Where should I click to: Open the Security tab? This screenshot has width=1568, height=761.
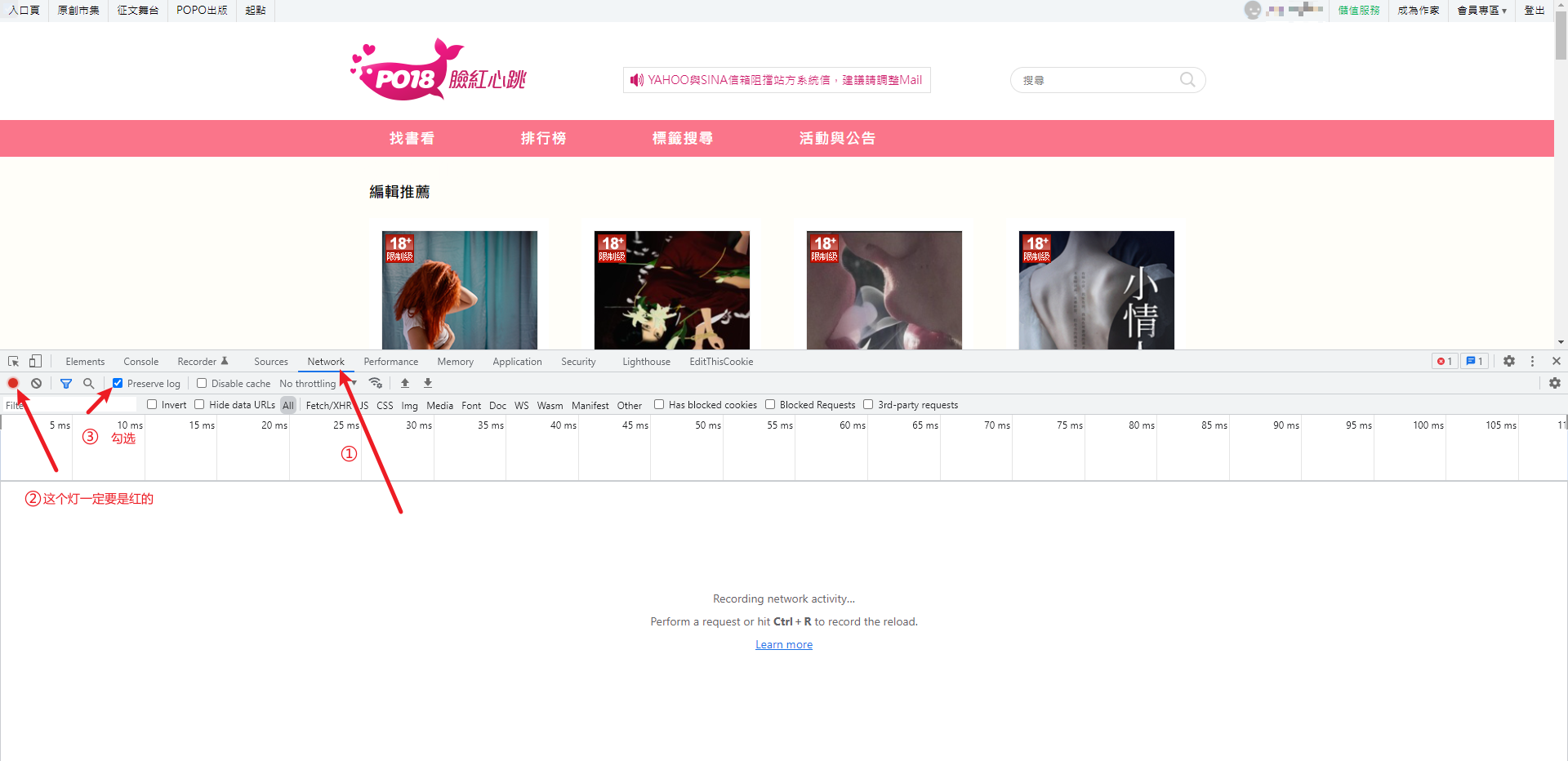click(578, 362)
